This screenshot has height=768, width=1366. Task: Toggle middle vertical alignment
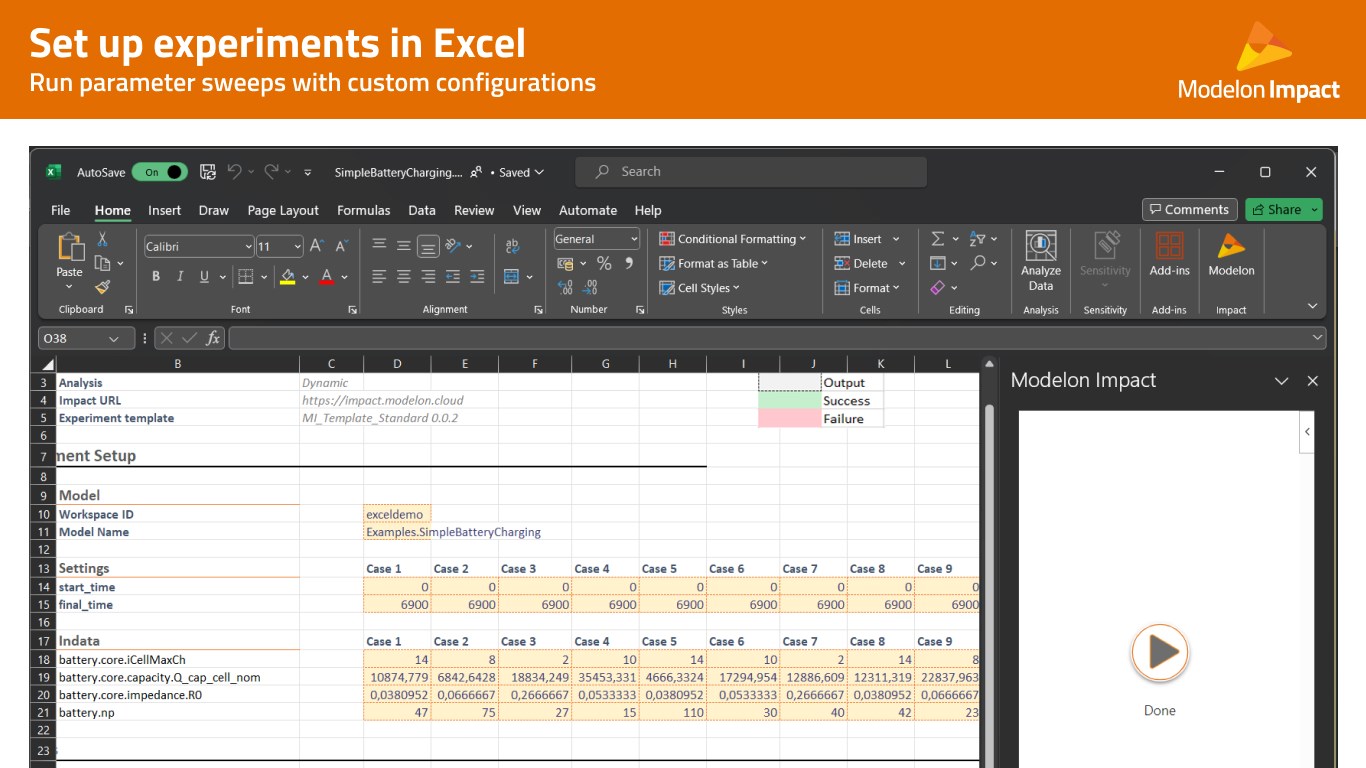point(403,246)
